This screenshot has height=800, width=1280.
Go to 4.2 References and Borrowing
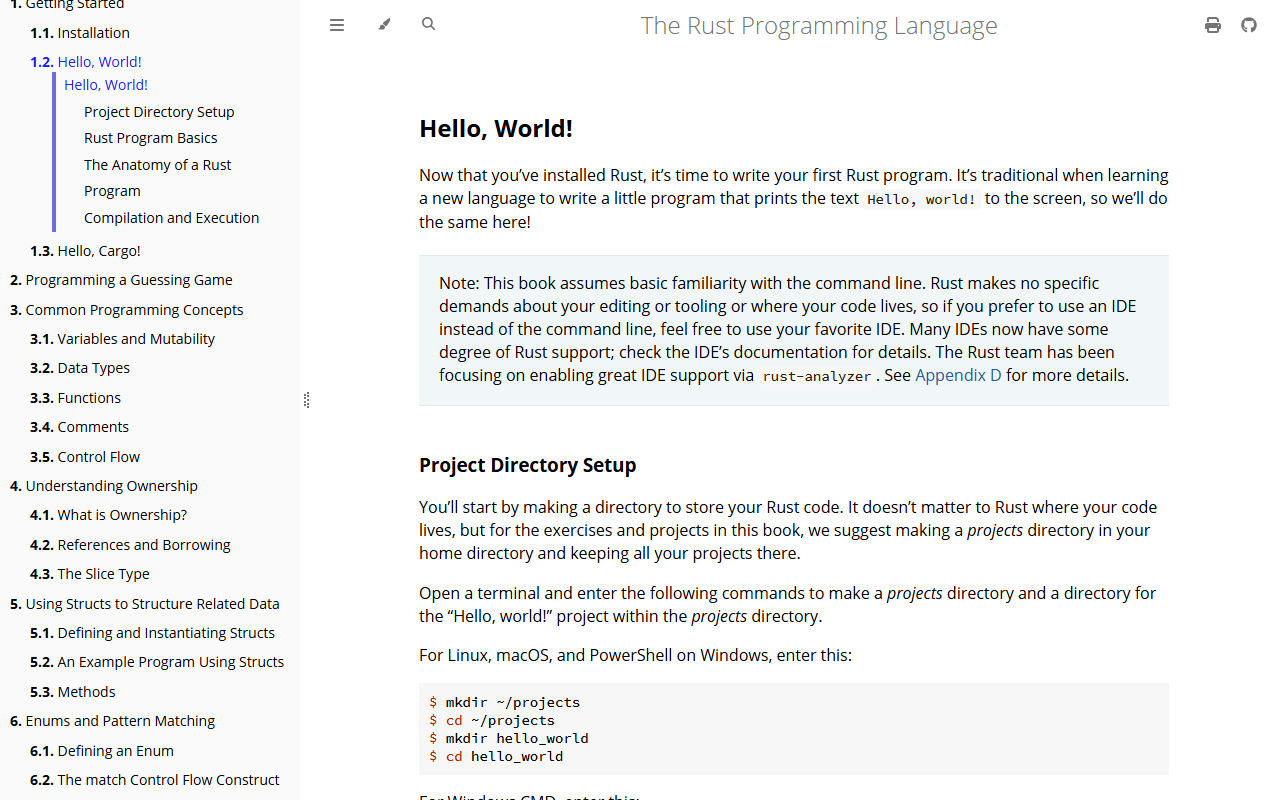click(130, 545)
